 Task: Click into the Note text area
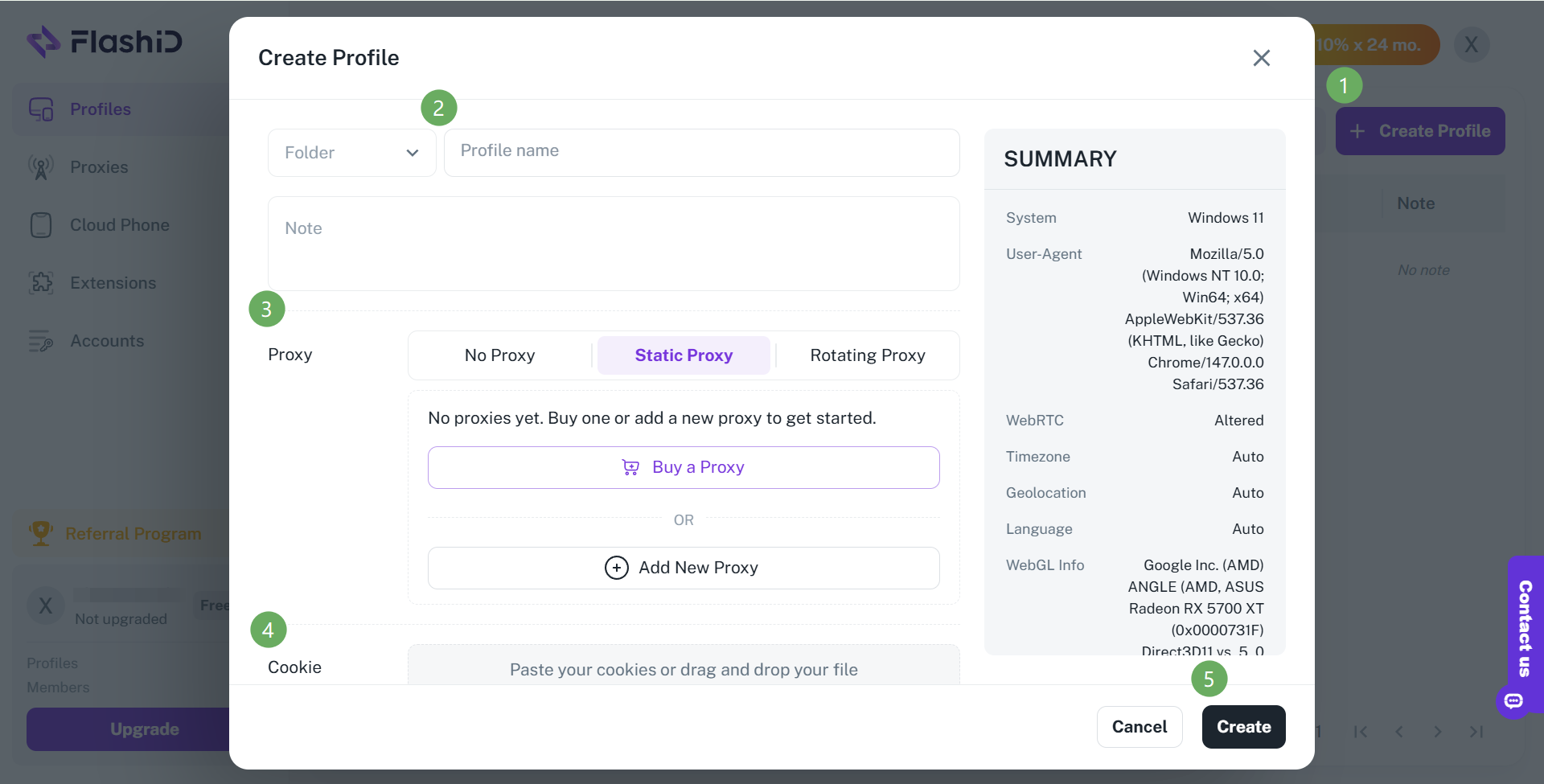(614, 244)
